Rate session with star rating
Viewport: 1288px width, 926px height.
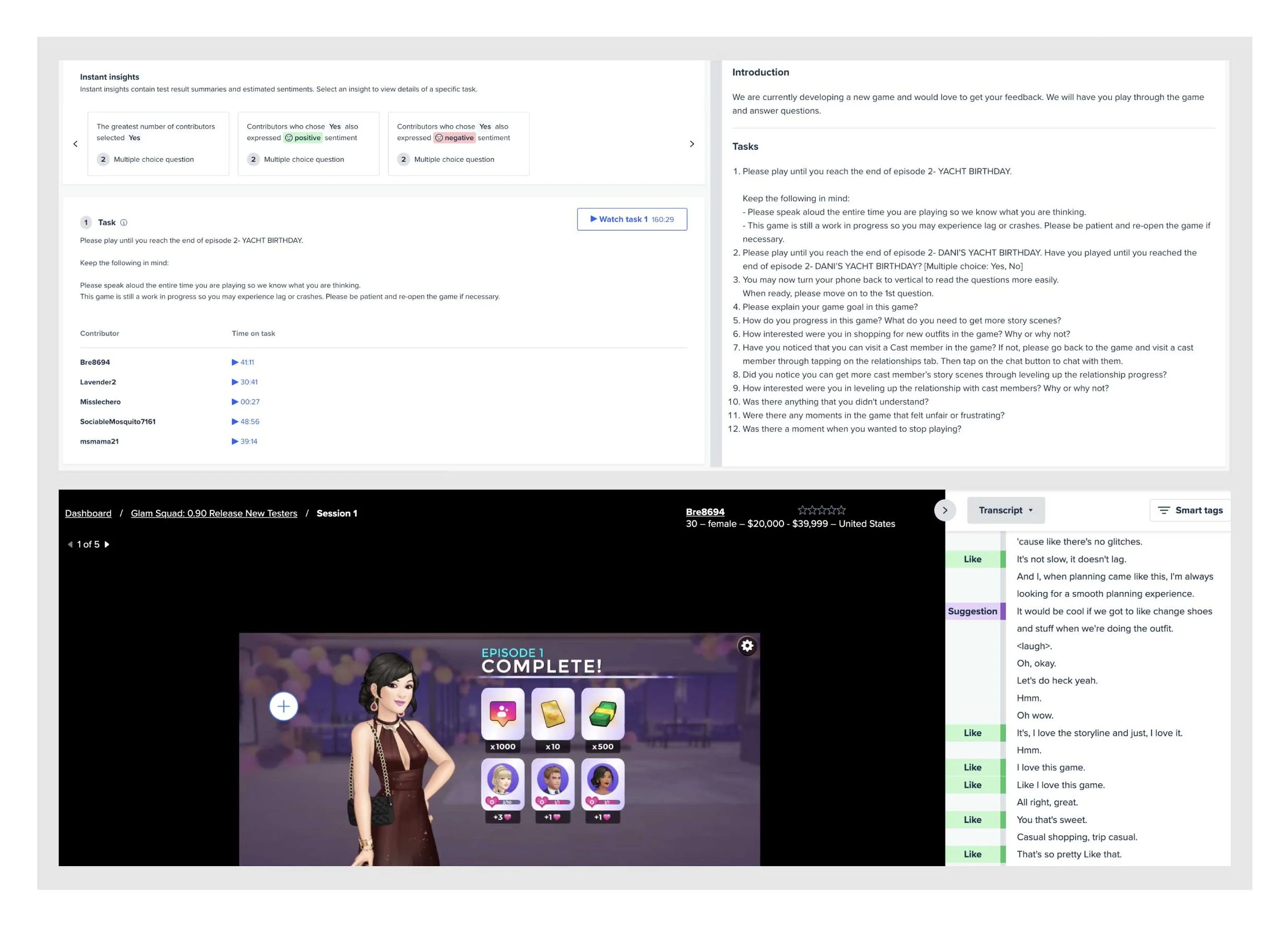pos(821,510)
